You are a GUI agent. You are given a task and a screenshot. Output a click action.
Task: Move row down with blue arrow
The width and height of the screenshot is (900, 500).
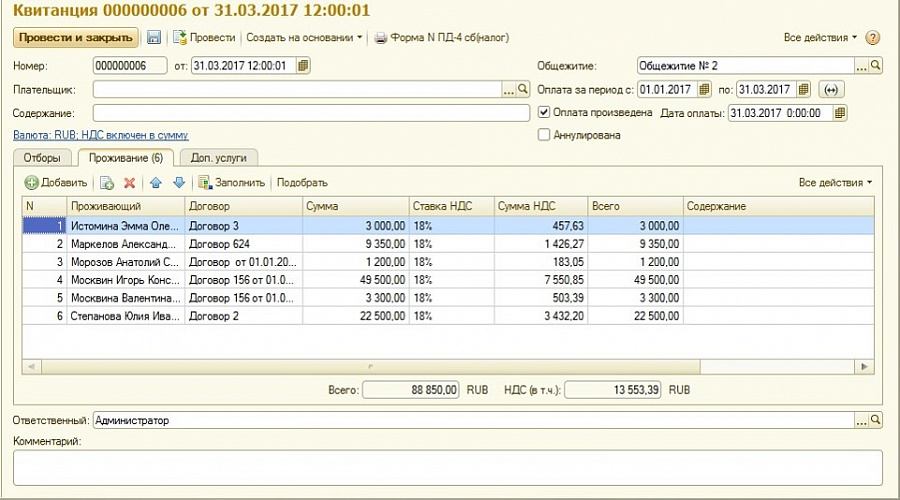179,183
